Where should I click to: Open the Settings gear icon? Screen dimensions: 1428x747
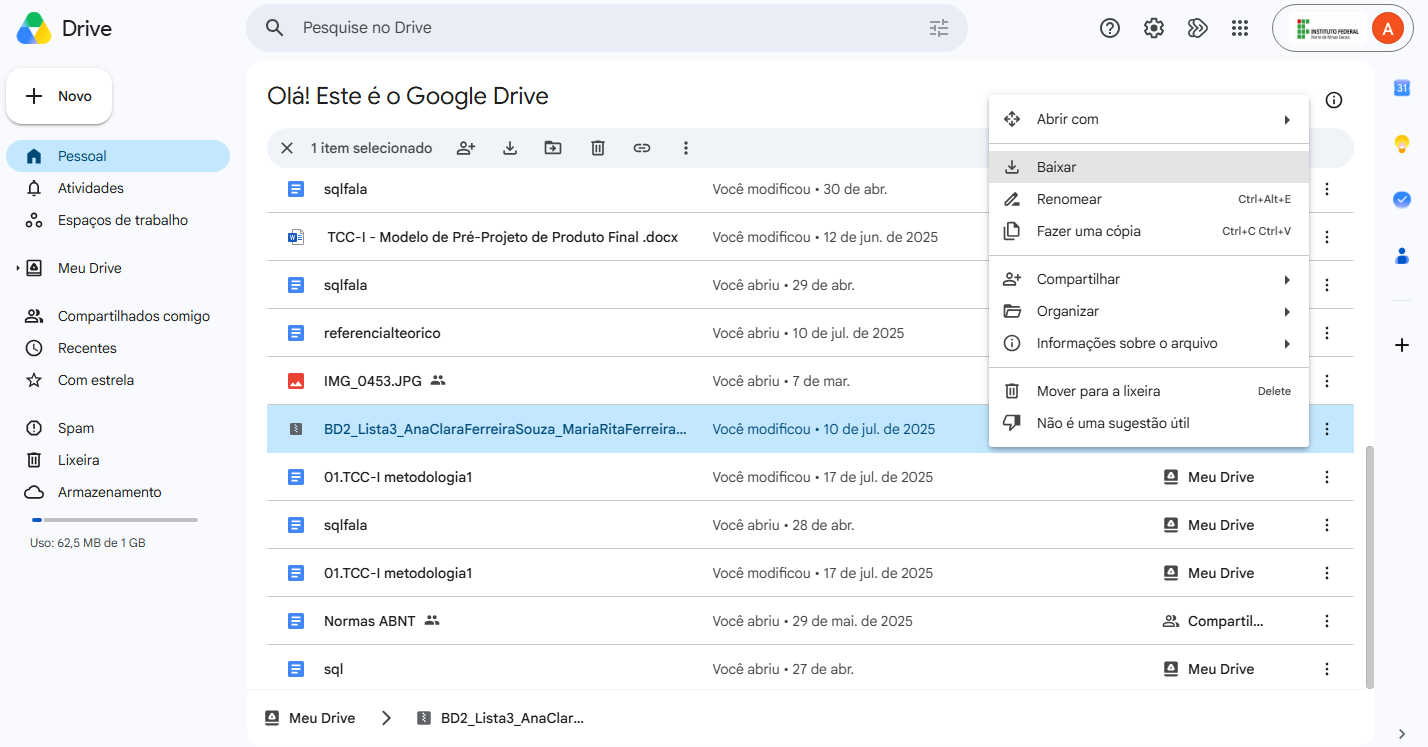click(1154, 28)
